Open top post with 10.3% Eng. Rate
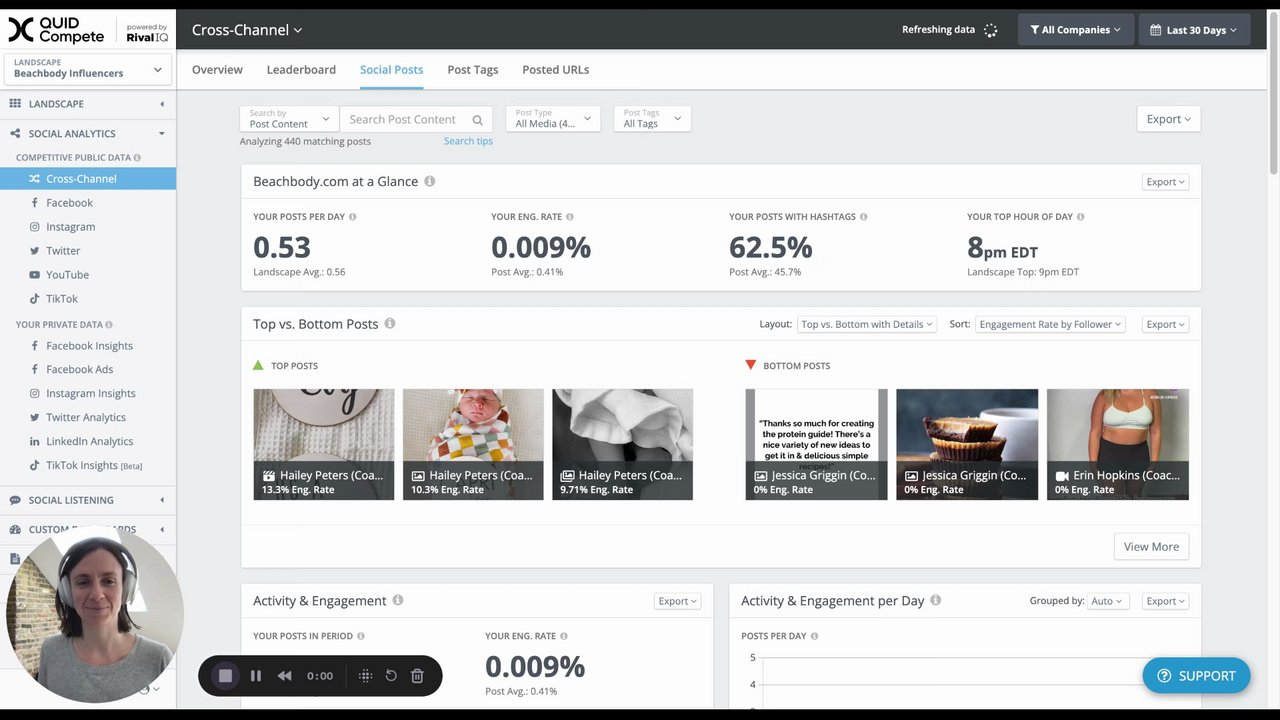This screenshot has width=1280, height=720. click(x=473, y=444)
